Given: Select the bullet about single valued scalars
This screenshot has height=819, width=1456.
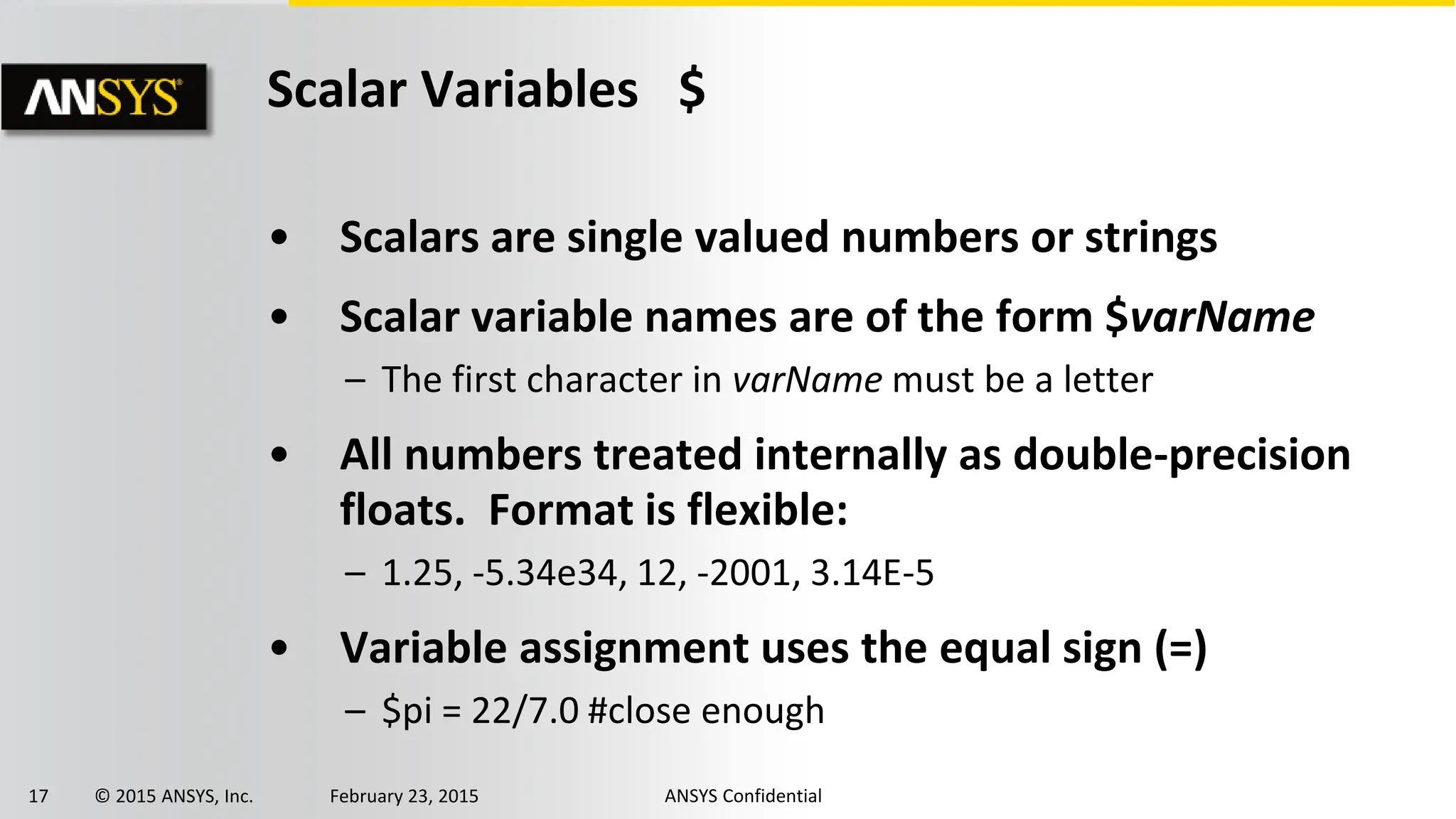Looking at the screenshot, I should coord(778,237).
